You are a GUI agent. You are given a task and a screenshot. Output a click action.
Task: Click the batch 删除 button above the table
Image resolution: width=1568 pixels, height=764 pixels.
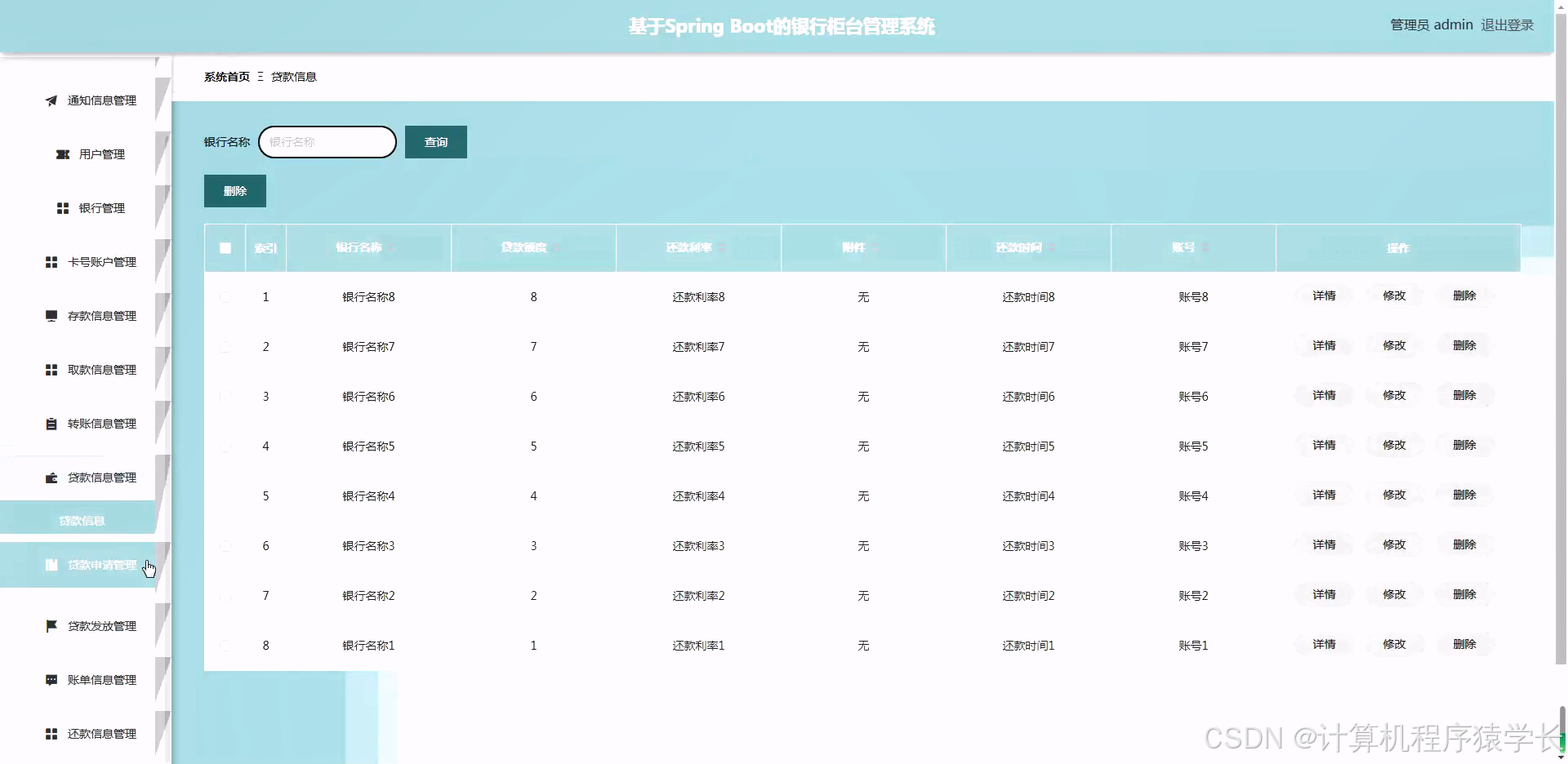235,191
